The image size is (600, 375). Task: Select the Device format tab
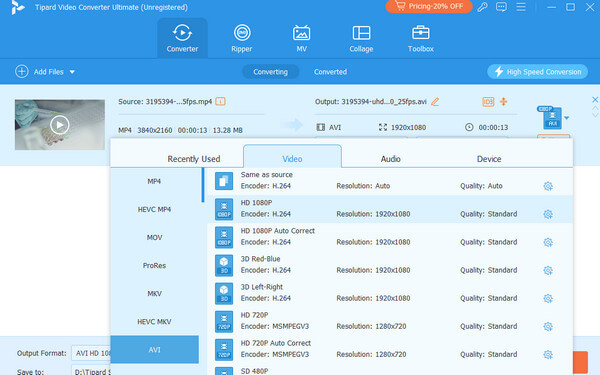click(489, 159)
